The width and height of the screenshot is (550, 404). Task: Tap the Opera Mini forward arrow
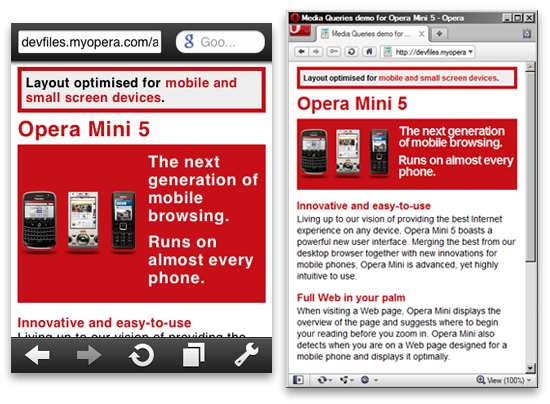[x=89, y=355]
